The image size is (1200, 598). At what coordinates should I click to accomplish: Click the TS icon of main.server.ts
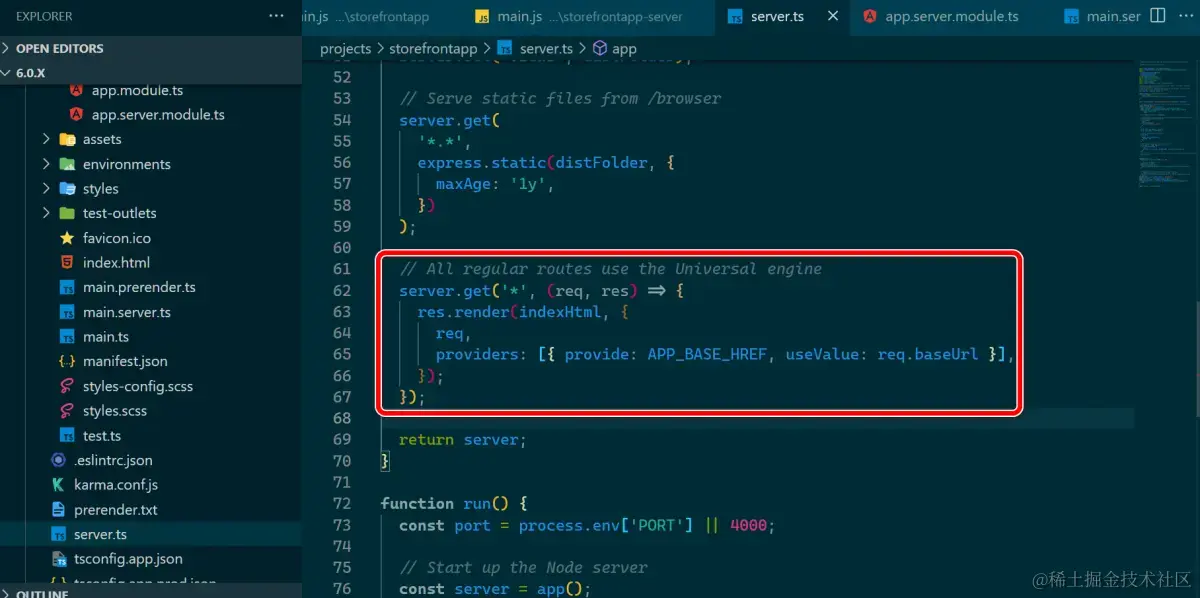(x=67, y=312)
